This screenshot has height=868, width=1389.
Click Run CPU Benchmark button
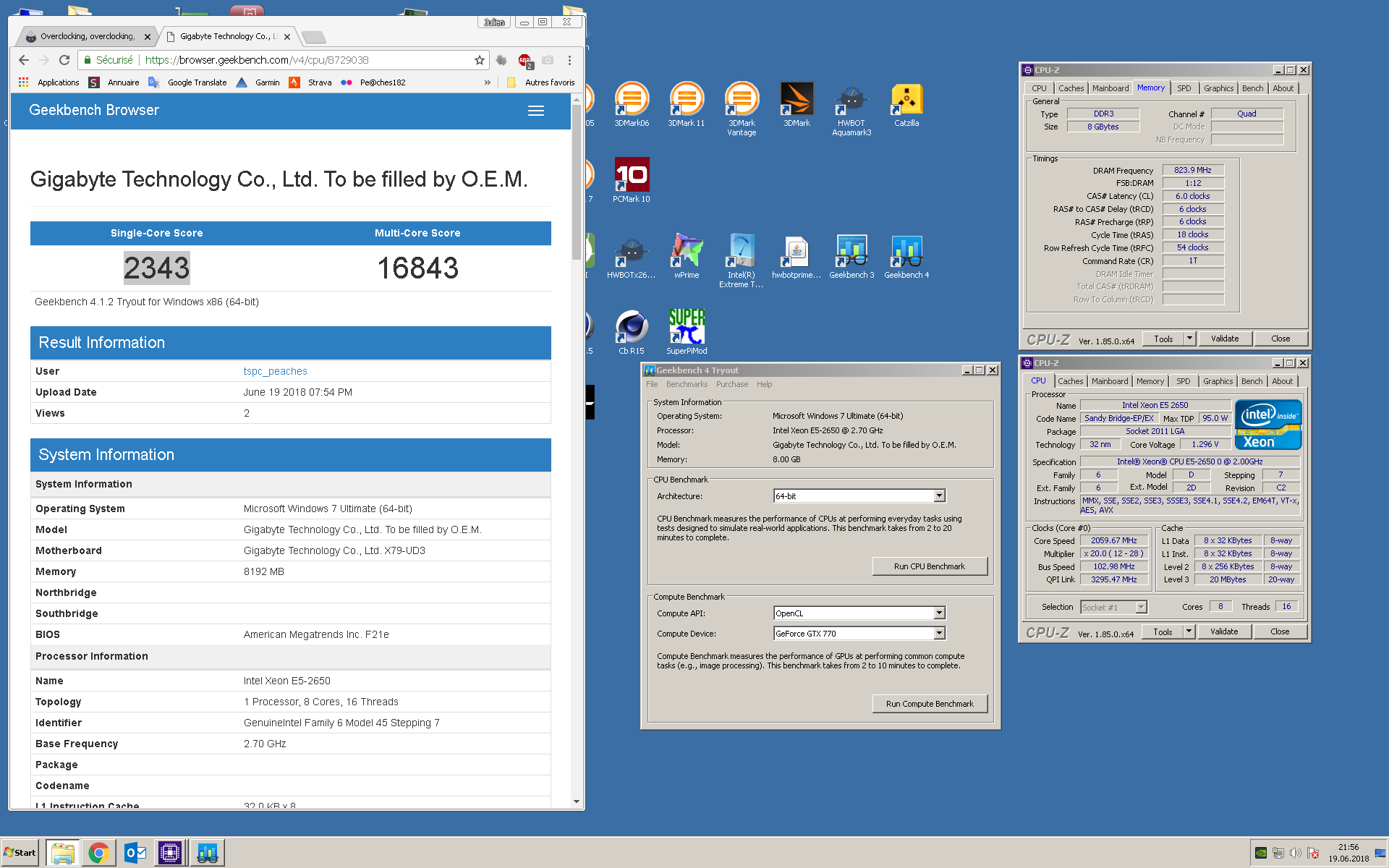click(930, 566)
